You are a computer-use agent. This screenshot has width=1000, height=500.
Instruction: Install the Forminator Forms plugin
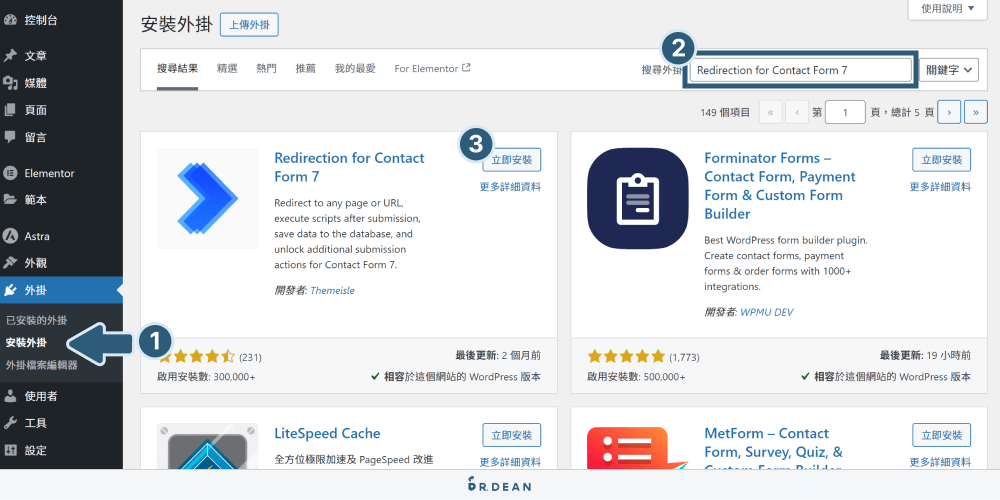click(941, 160)
